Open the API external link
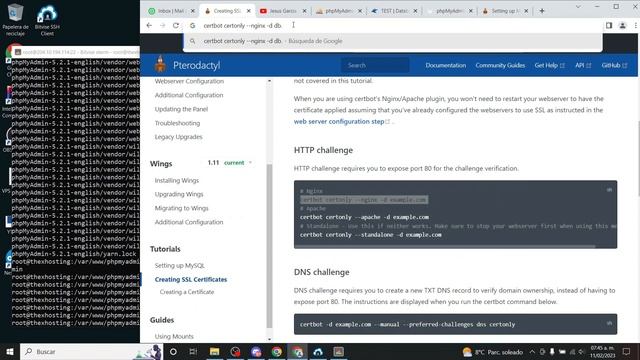 coord(583,65)
